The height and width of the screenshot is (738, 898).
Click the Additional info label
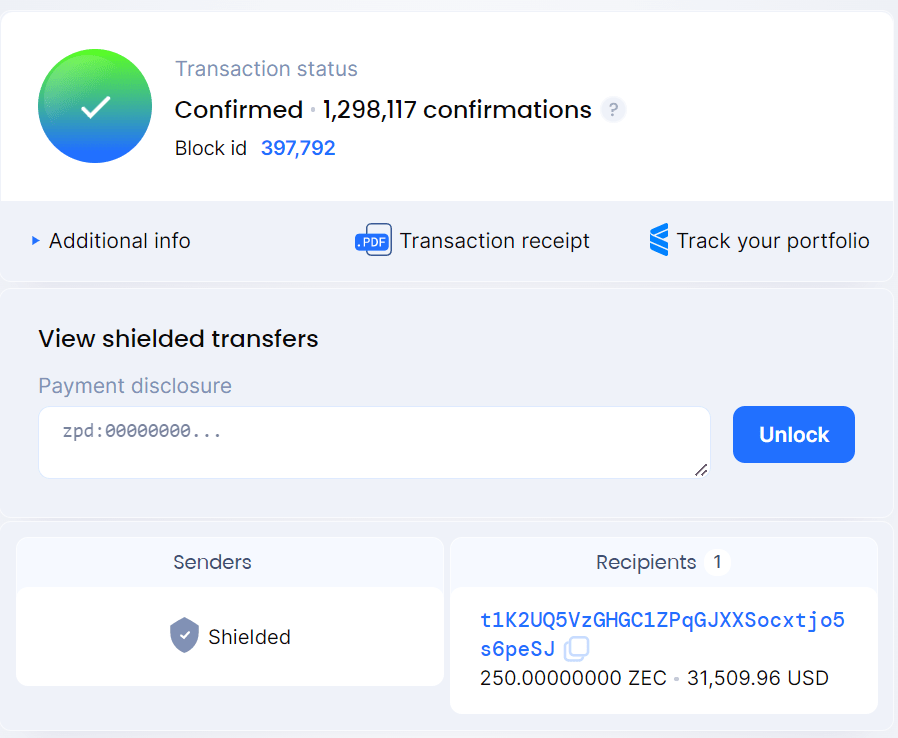tap(119, 241)
